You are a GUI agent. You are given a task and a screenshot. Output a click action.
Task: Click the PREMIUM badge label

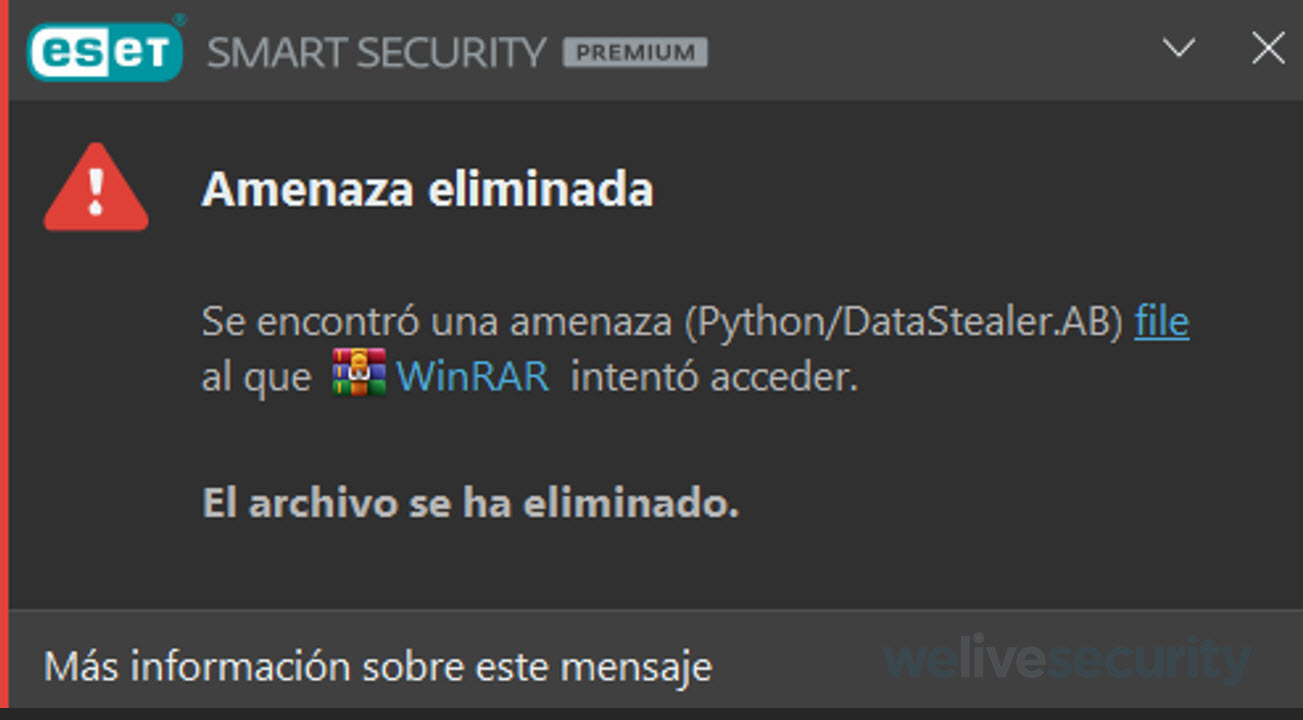[x=636, y=52]
